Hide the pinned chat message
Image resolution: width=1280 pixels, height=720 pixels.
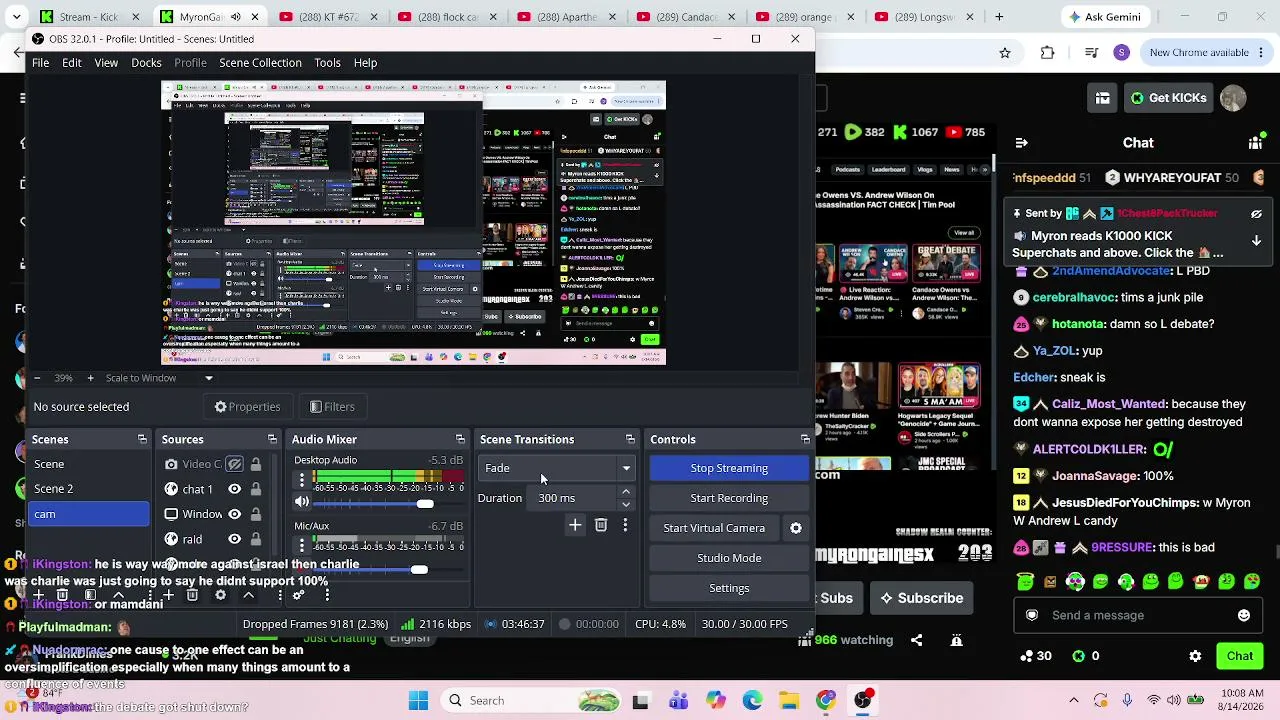(1257, 213)
